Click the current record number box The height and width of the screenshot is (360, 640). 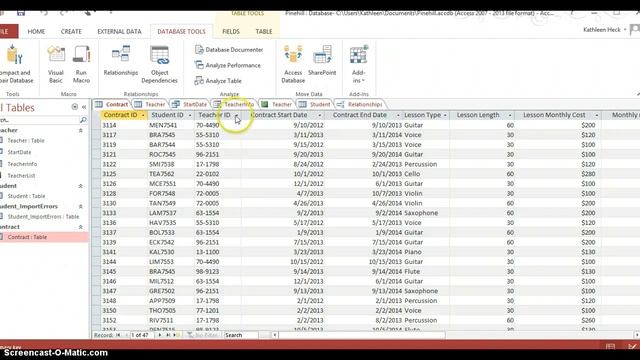141,335
